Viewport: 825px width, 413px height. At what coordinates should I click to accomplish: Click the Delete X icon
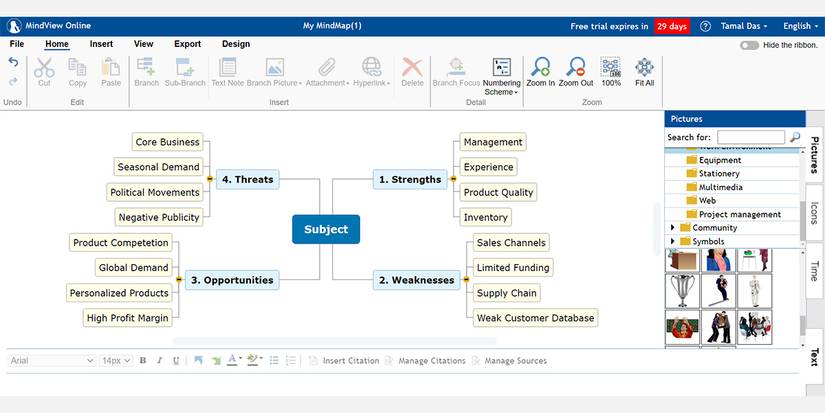[412, 67]
